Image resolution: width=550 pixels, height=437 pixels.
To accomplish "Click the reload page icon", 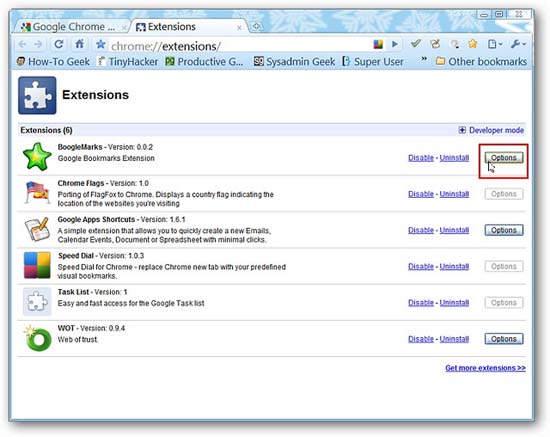I will click(x=59, y=44).
